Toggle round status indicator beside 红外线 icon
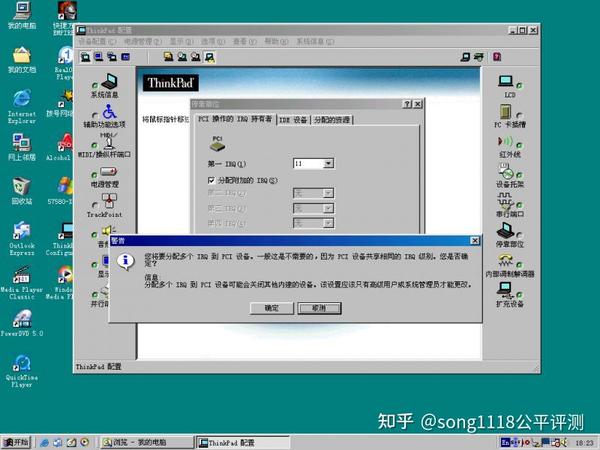This screenshot has width=600, height=450. 520,146
